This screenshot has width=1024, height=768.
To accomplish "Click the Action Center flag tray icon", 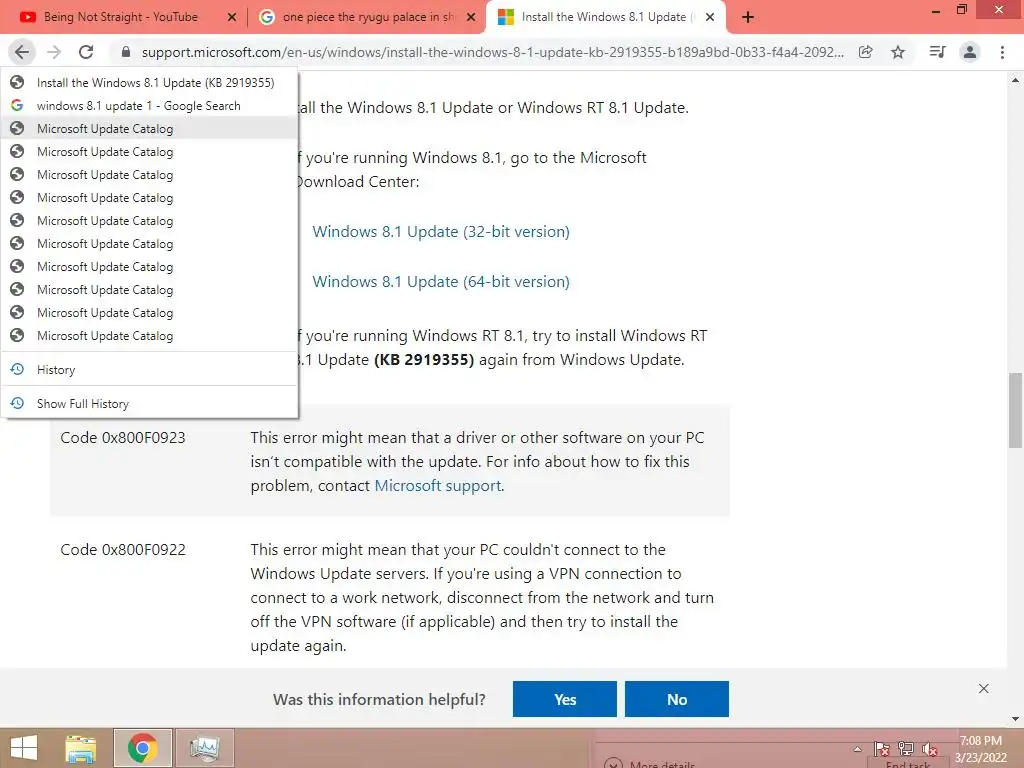I will coord(882,749).
